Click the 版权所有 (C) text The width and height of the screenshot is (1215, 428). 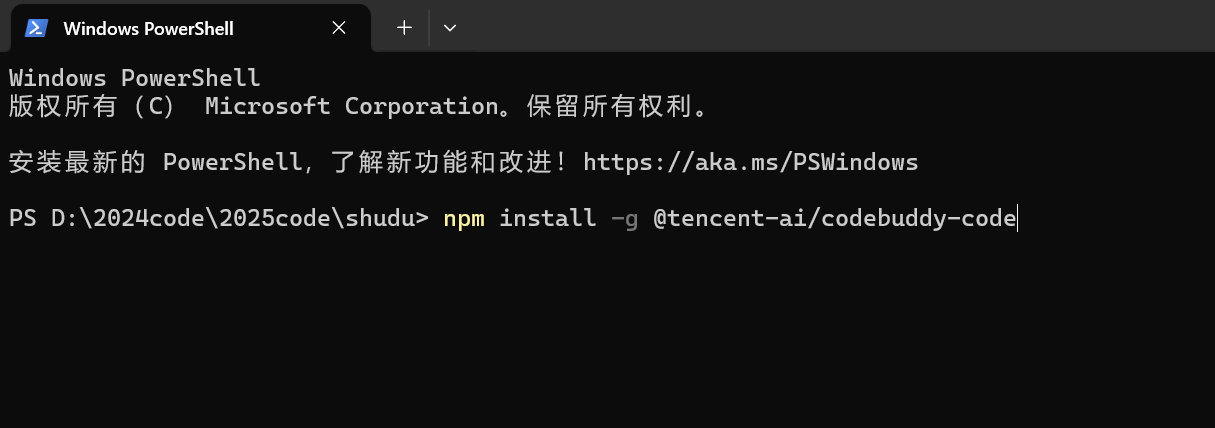(92, 105)
